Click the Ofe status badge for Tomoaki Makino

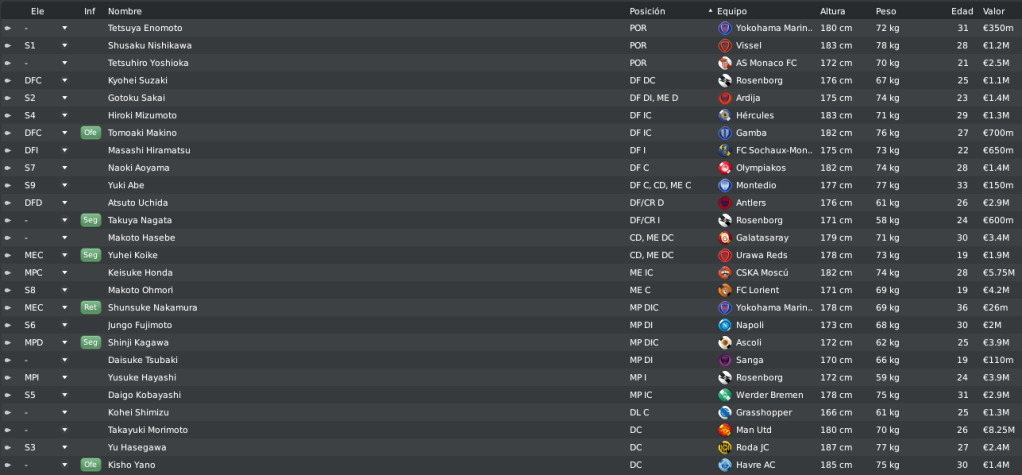[91, 133]
